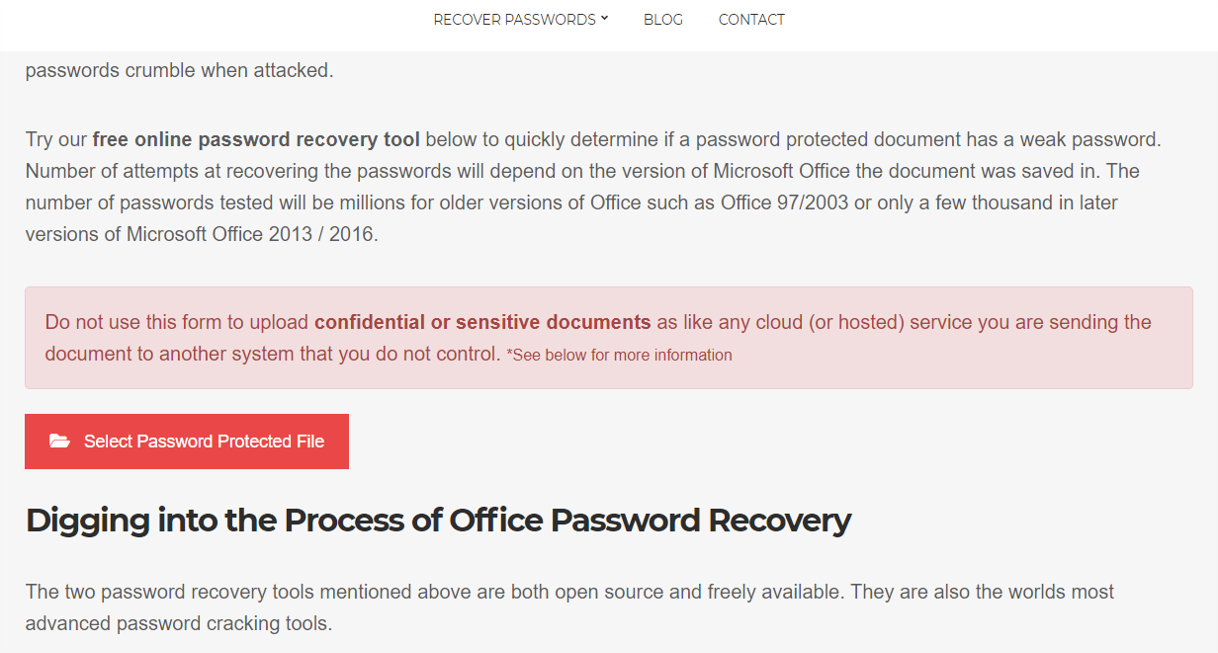Click the "*See below for more information" note

pos(619,355)
